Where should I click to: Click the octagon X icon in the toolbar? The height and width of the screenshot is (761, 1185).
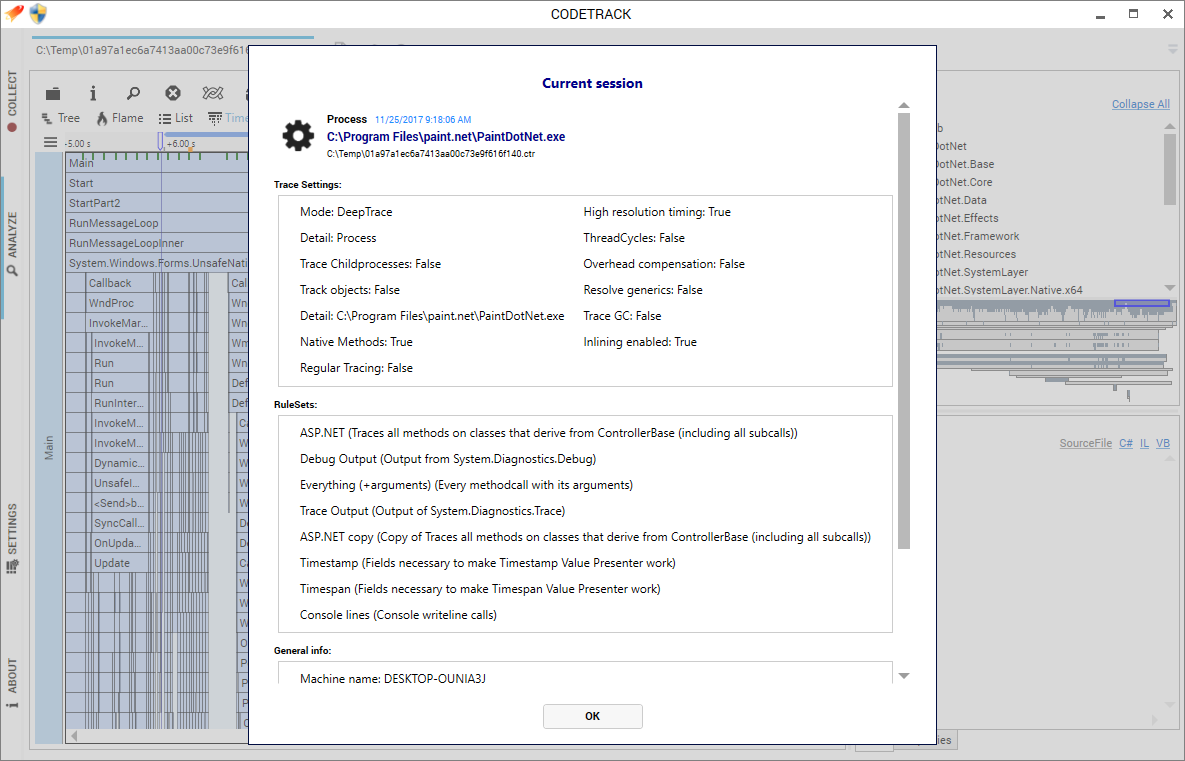(x=173, y=93)
